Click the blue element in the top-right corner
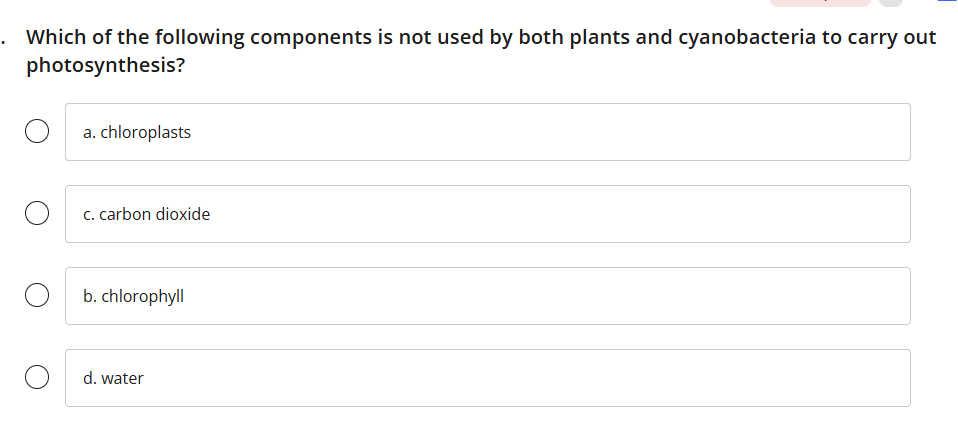The width and height of the screenshot is (958, 427). [x=946, y=2]
